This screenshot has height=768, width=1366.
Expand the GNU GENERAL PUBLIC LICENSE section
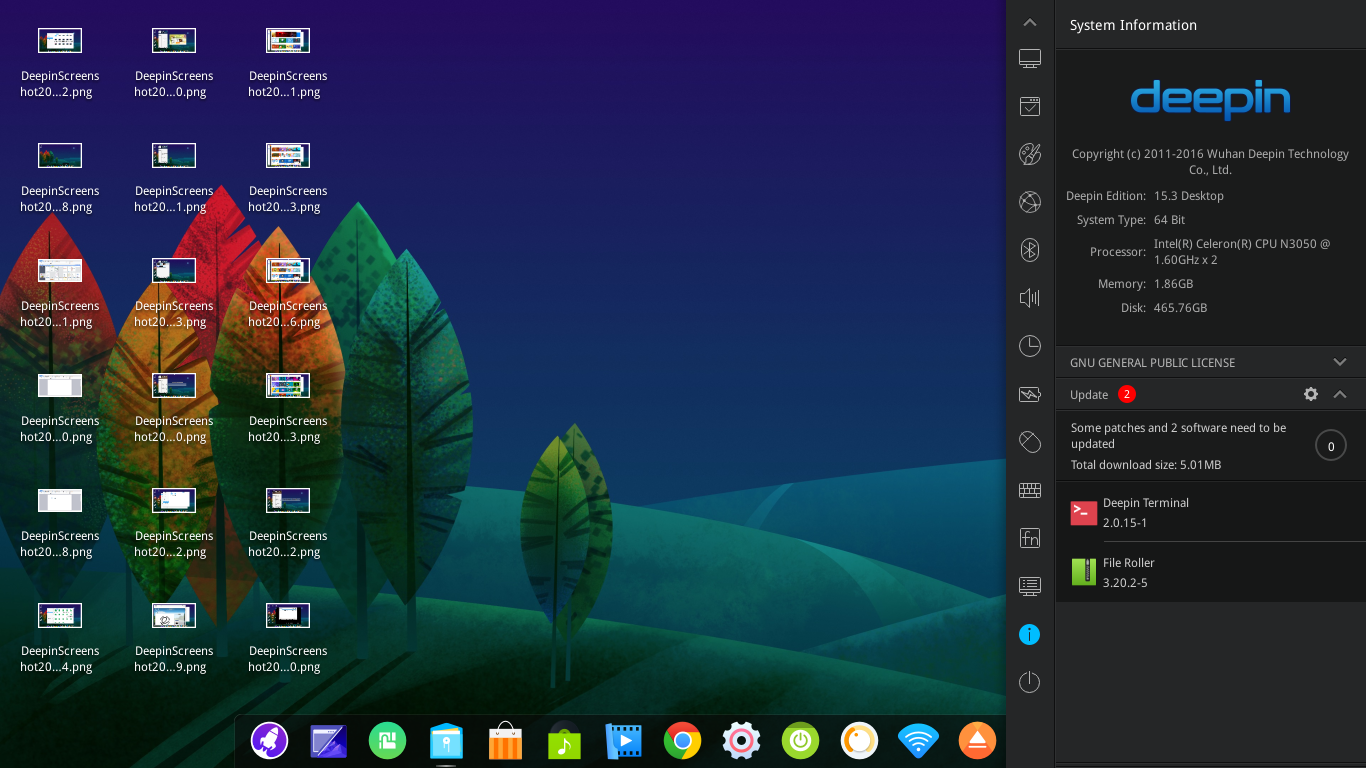pyautogui.click(x=1340, y=362)
